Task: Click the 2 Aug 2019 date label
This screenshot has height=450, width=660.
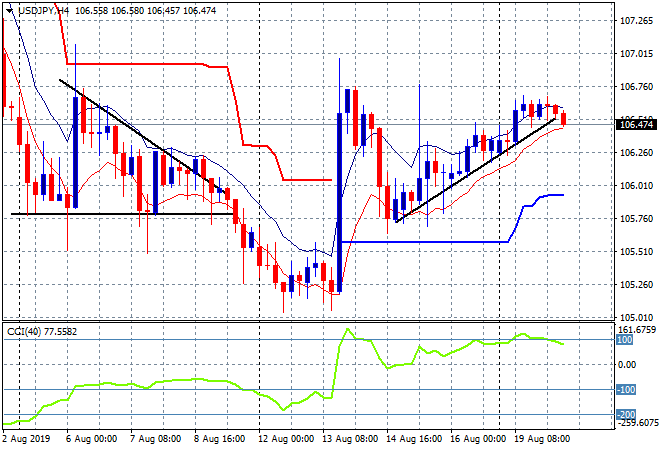Action: (x=26, y=439)
